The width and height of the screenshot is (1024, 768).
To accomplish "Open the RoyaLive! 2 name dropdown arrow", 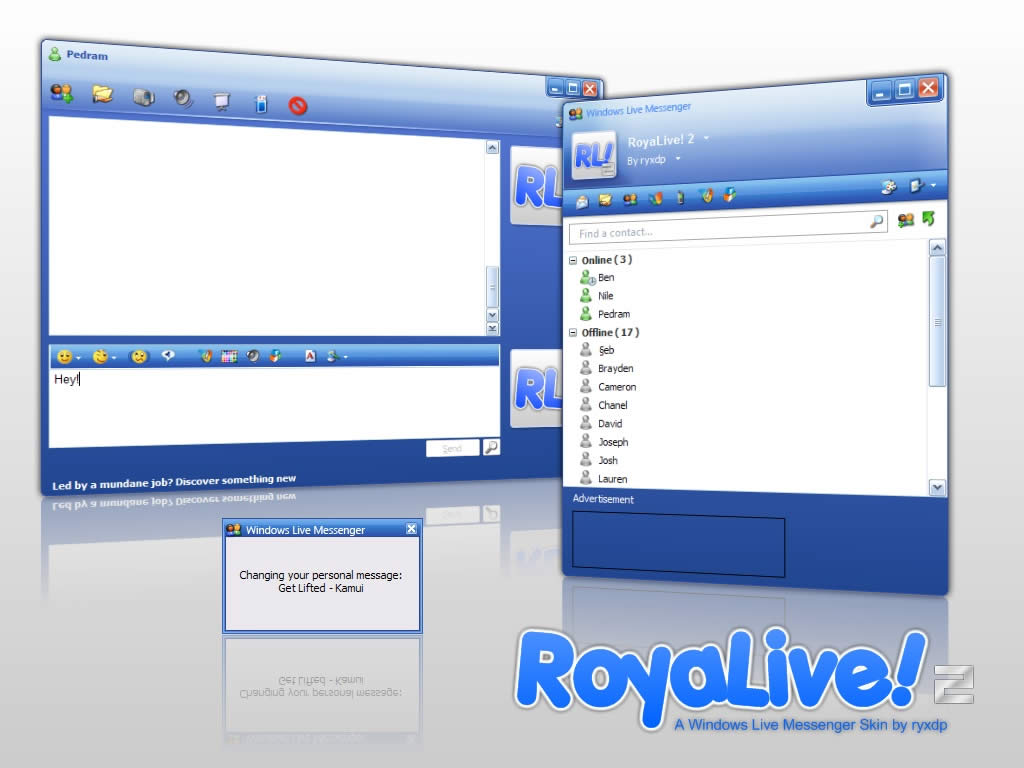I will point(706,138).
